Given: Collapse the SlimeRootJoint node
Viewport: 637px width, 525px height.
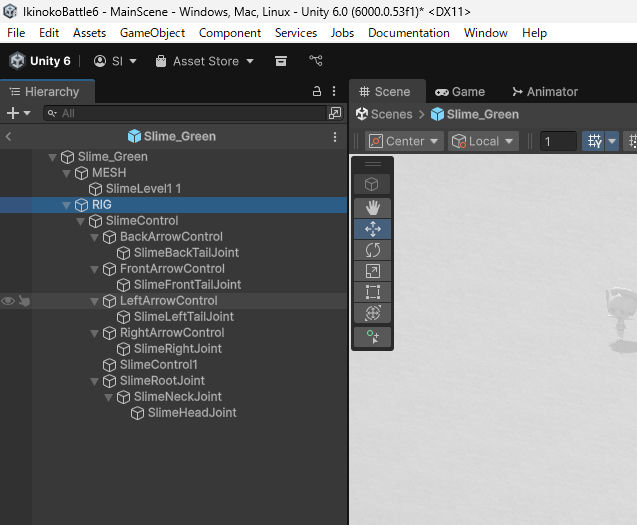Looking at the screenshot, I should click(95, 381).
